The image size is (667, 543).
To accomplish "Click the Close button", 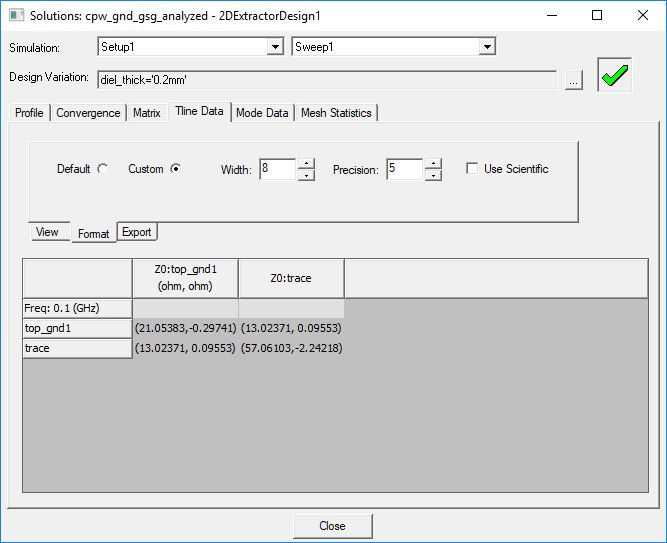I will click(x=332, y=526).
